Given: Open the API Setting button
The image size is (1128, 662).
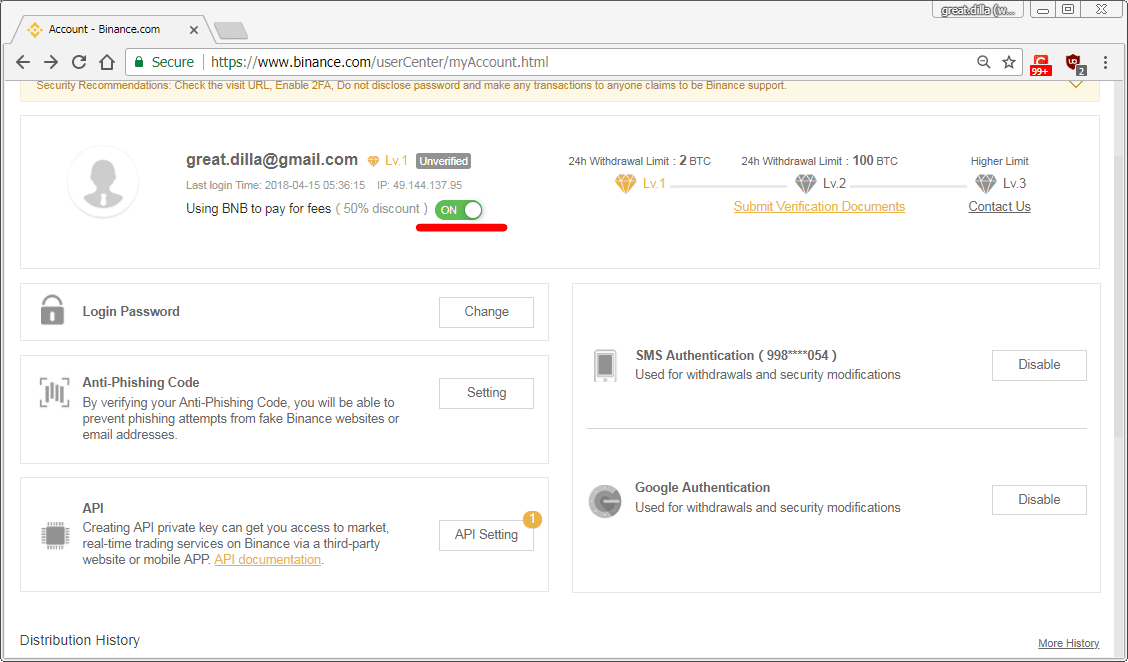Looking at the screenshot, I should coord(486,535).
